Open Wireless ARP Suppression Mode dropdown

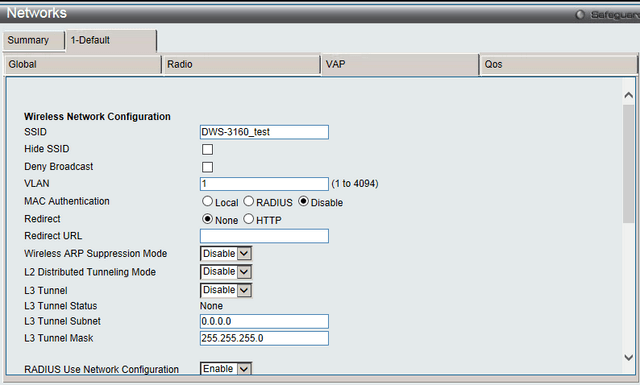pos(226,254)
